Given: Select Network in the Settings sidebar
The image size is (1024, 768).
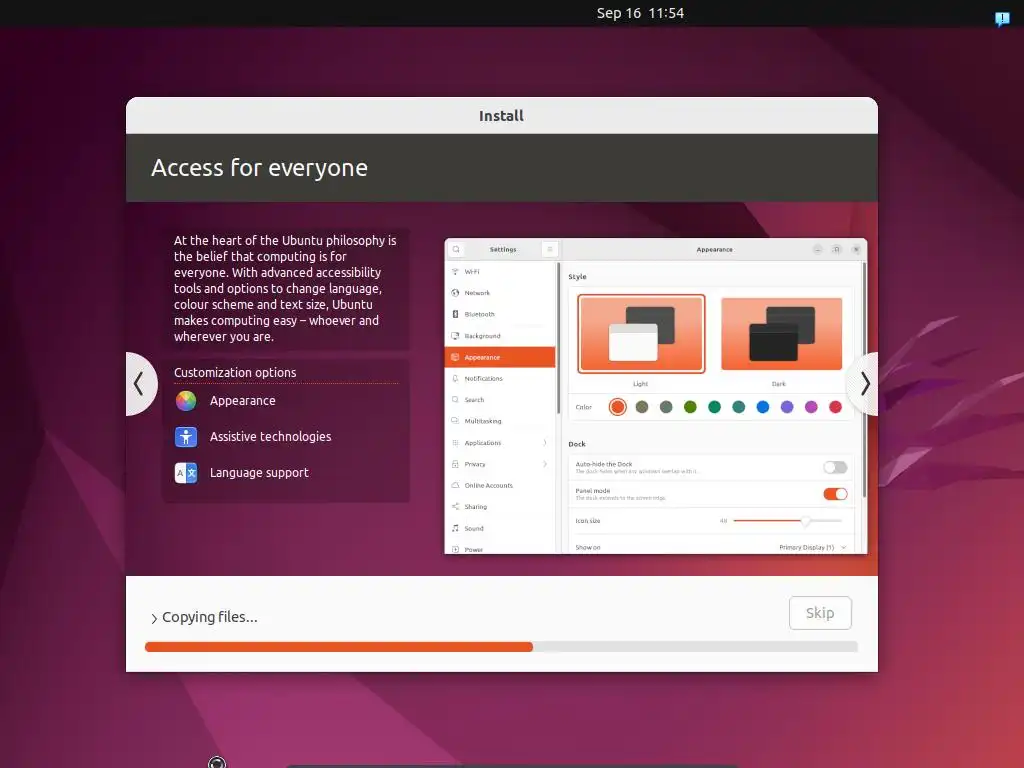Looking at the screenshot, I should pyautogui.click(x=500, y=293).
